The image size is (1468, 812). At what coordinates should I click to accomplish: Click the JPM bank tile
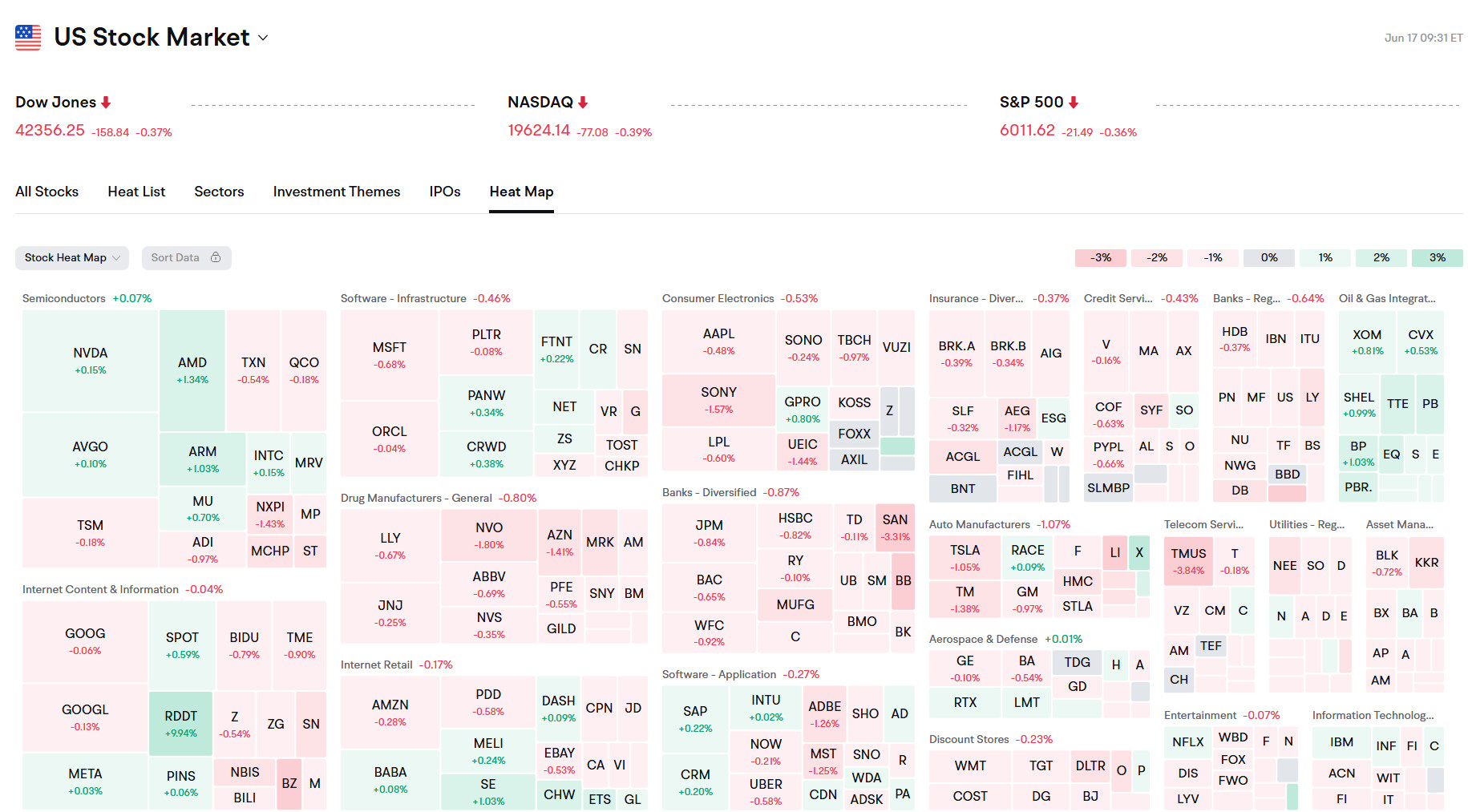coord(710,533)
